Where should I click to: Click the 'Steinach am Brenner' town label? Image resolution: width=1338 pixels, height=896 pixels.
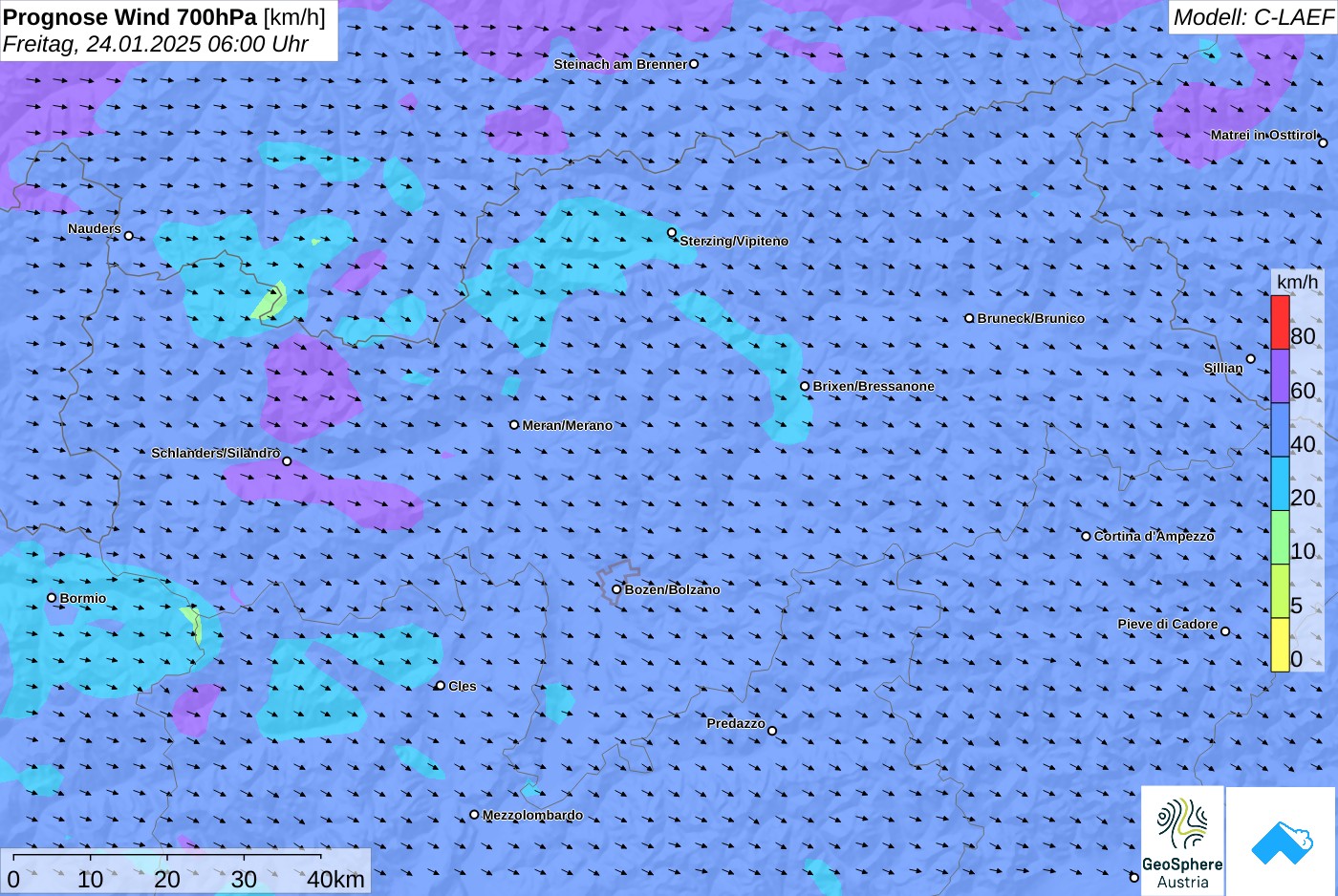click(620, 64)
